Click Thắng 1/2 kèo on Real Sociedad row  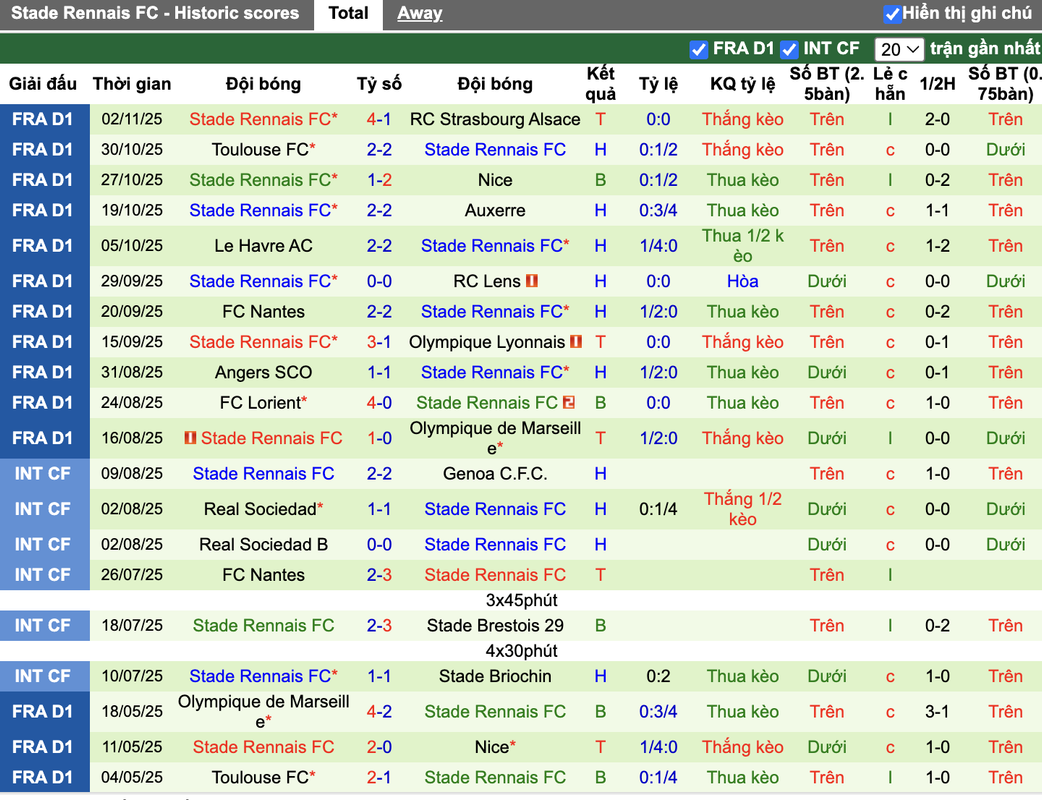point(742,509)
